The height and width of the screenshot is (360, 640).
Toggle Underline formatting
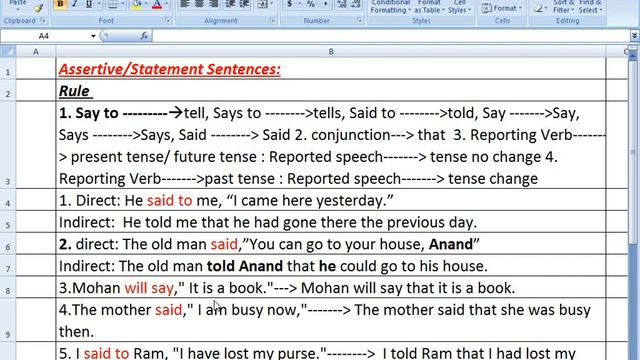pyautogui.click(x=88, y=4)
